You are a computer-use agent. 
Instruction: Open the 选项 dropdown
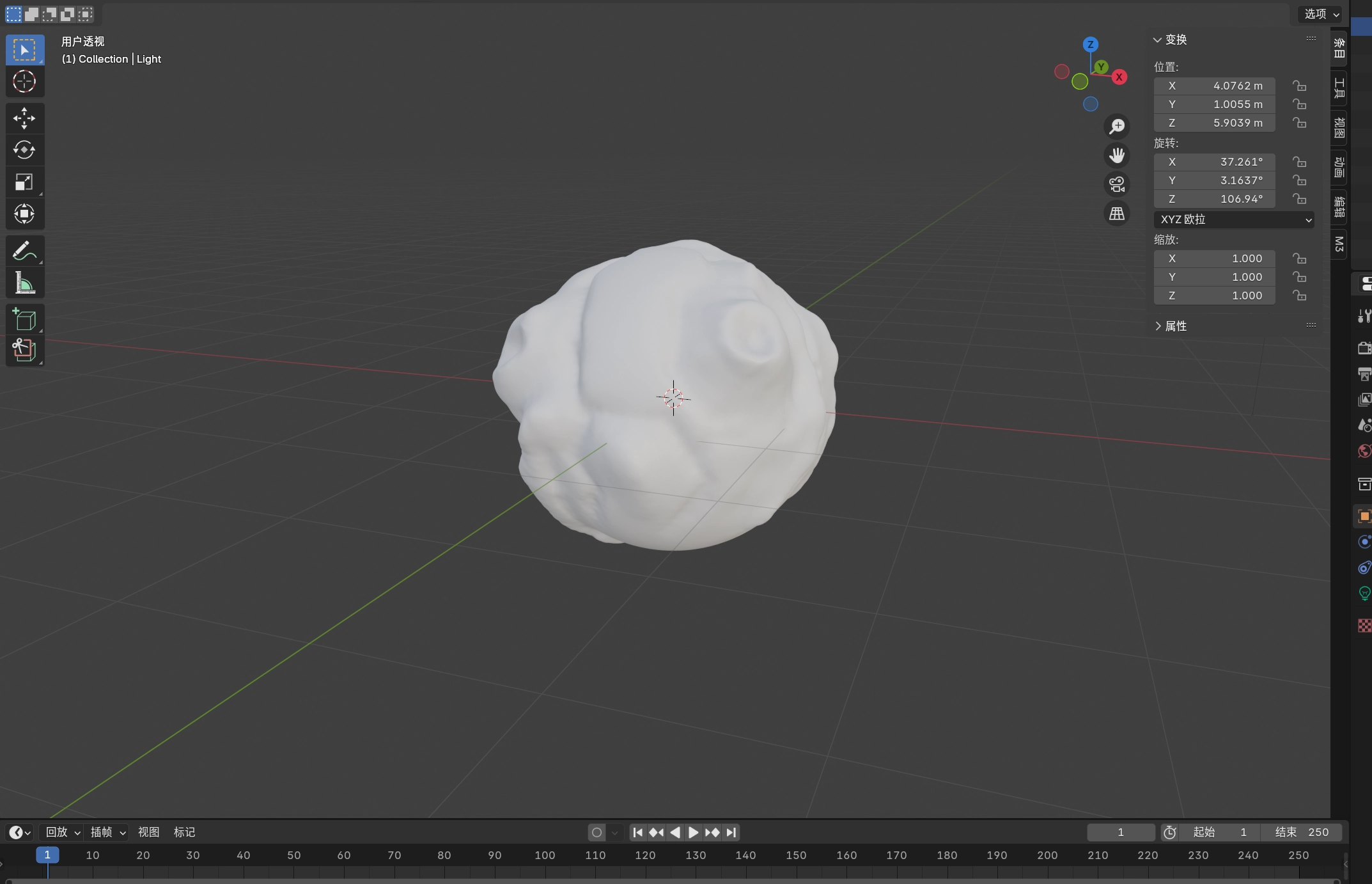(1321, 14)
